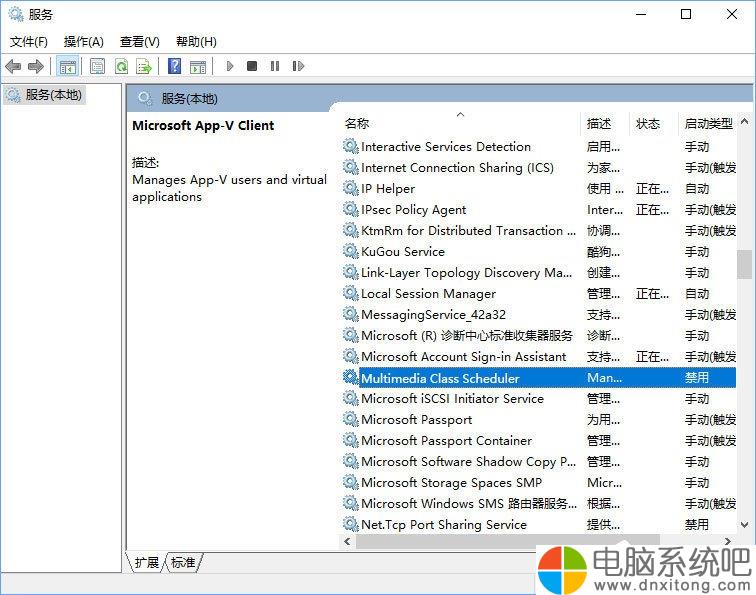Click the vertical scrollbar thumb

click(744, 264)
